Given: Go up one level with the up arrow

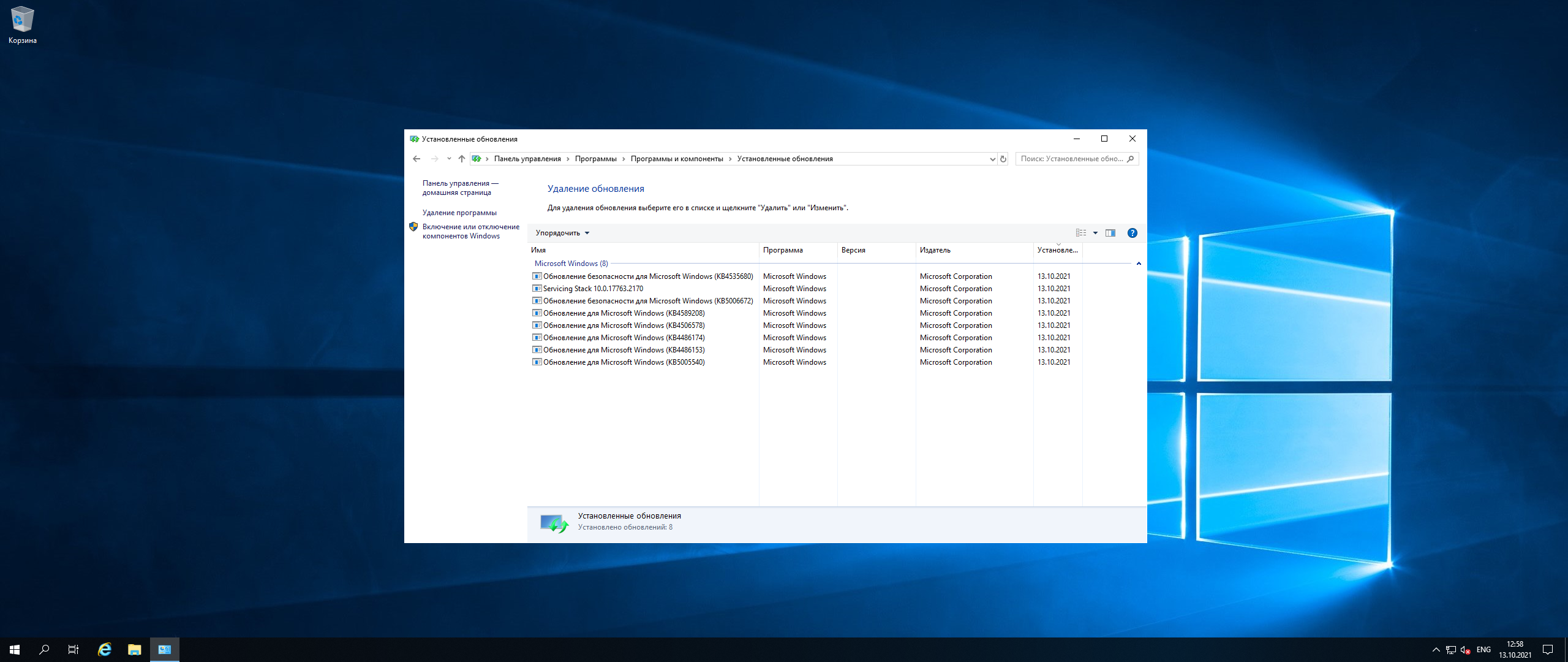Looking at the screenshot, I should 462,159.
